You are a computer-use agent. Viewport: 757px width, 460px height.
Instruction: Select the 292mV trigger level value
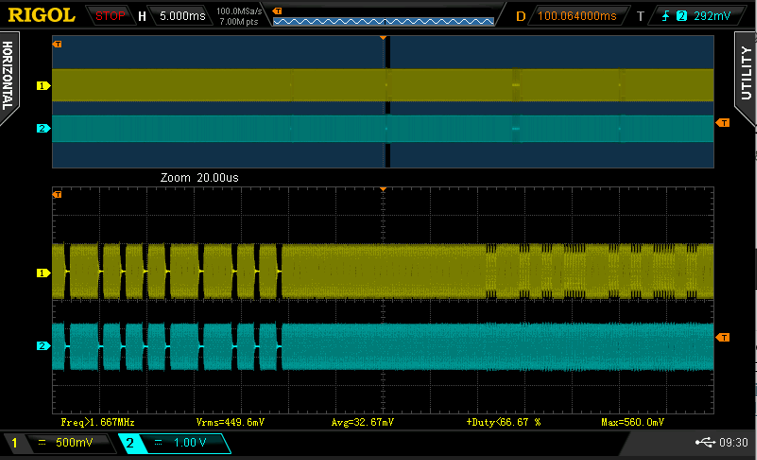[x=712, y=16]
